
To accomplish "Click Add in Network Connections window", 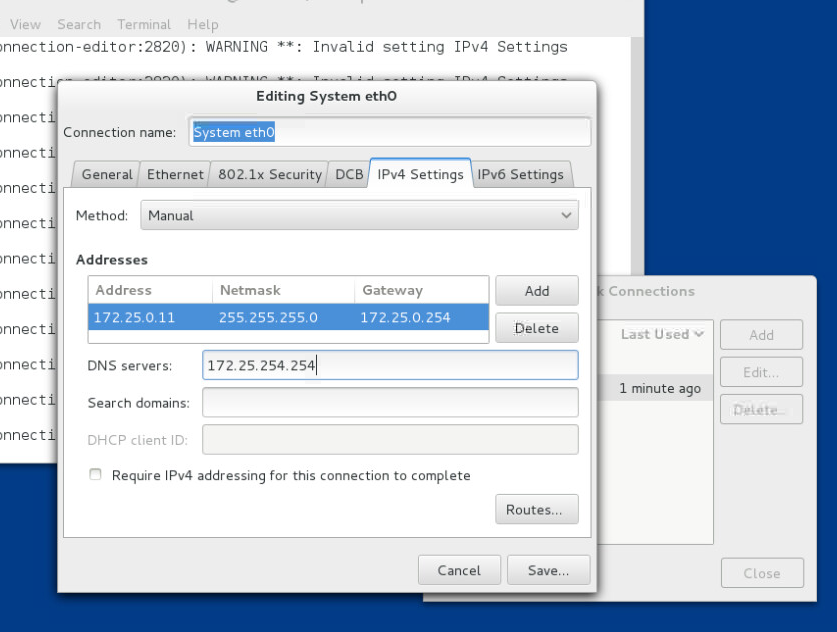I will click(x=761, y=335).
